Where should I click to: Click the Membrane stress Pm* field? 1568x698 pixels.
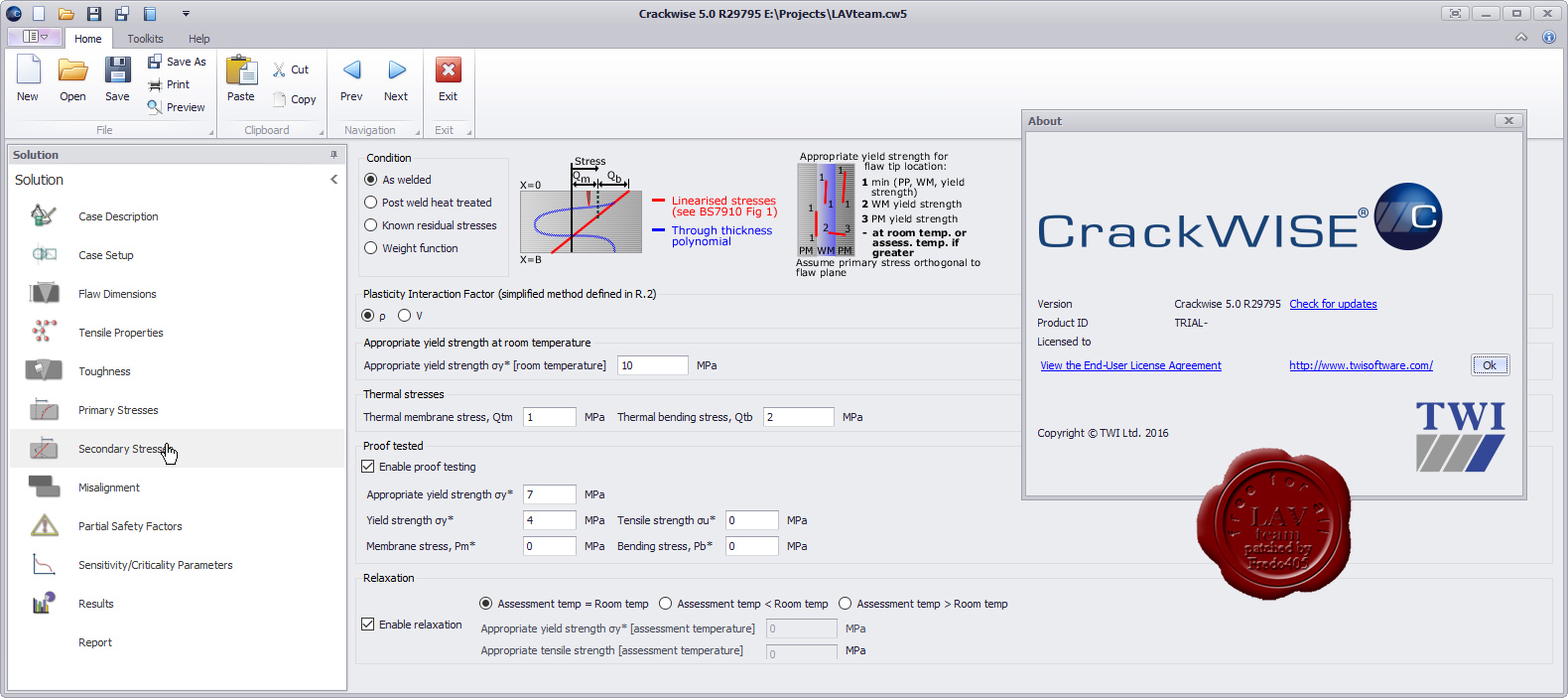point(550,546)
